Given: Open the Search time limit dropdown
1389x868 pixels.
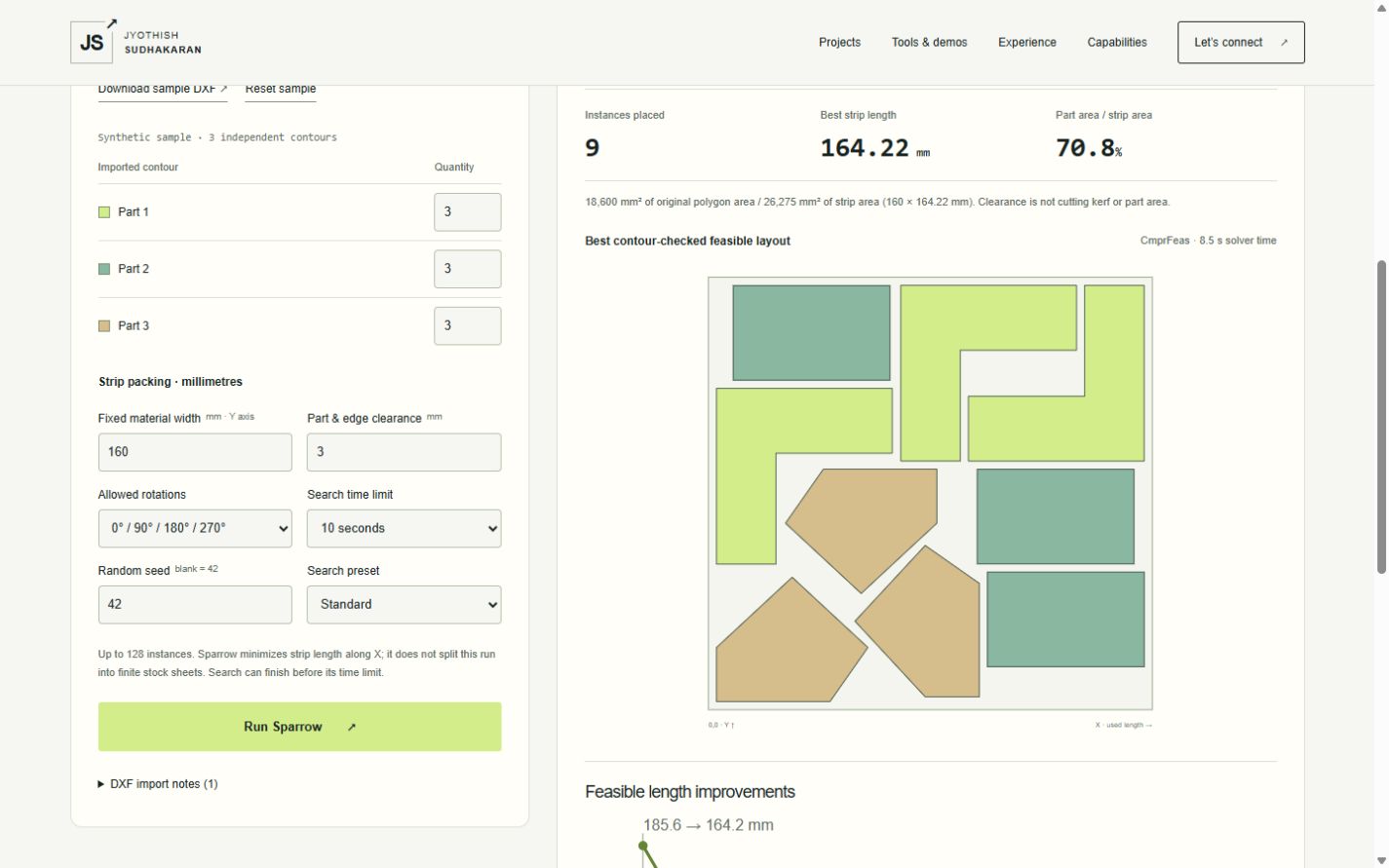Looking at the screenshot, I should pos(405,528).
